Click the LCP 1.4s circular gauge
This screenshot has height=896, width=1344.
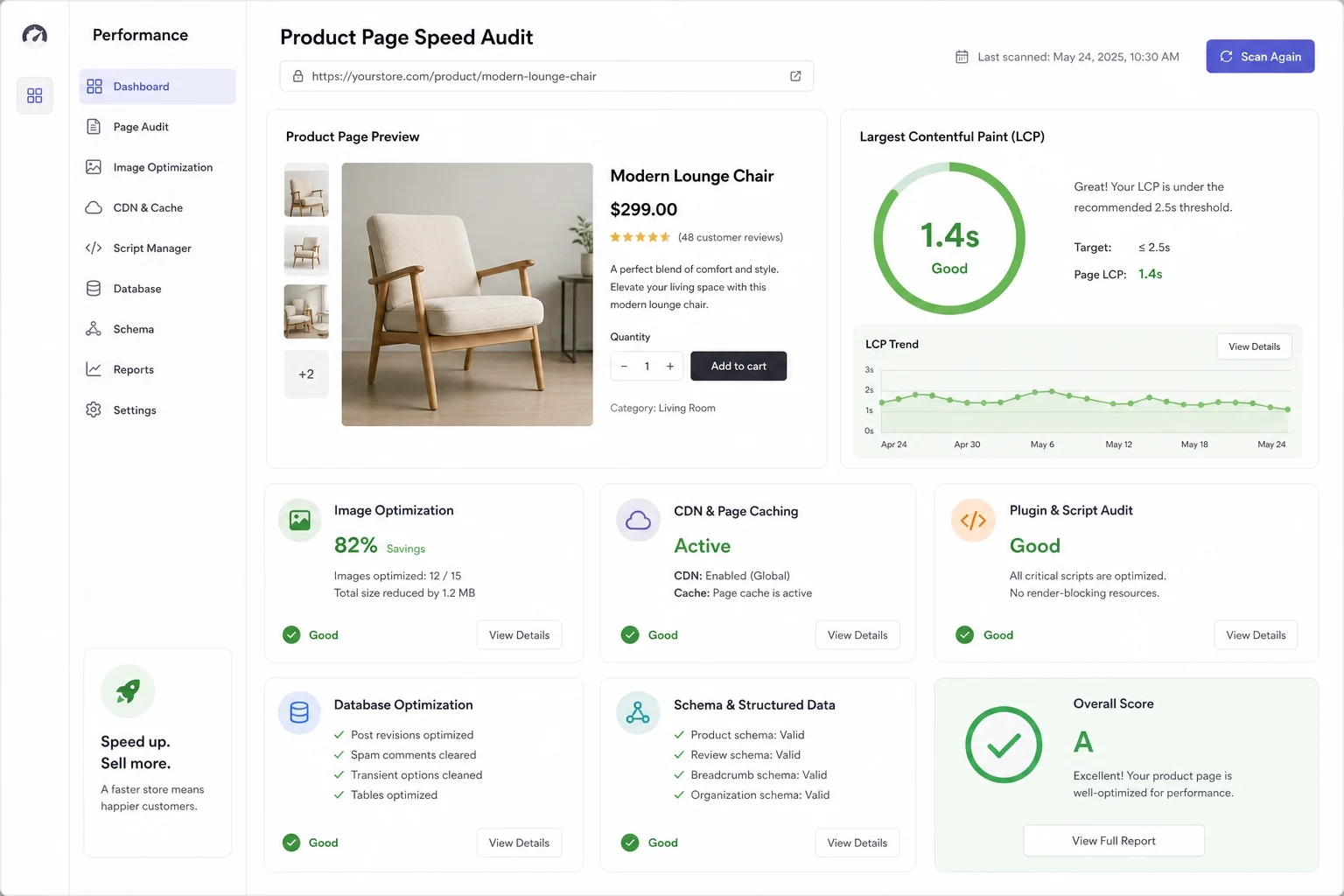click(x=949, y=238)
